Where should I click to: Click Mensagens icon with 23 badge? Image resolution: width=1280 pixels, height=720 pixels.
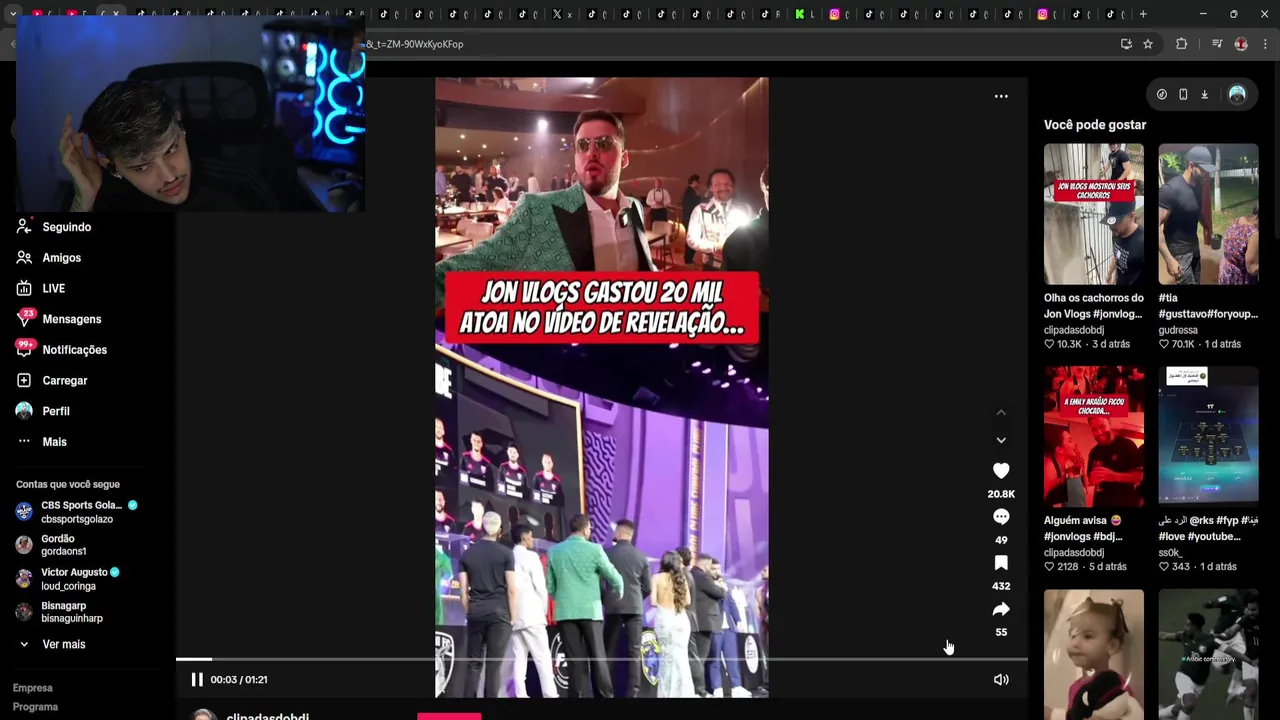(24, 318)
